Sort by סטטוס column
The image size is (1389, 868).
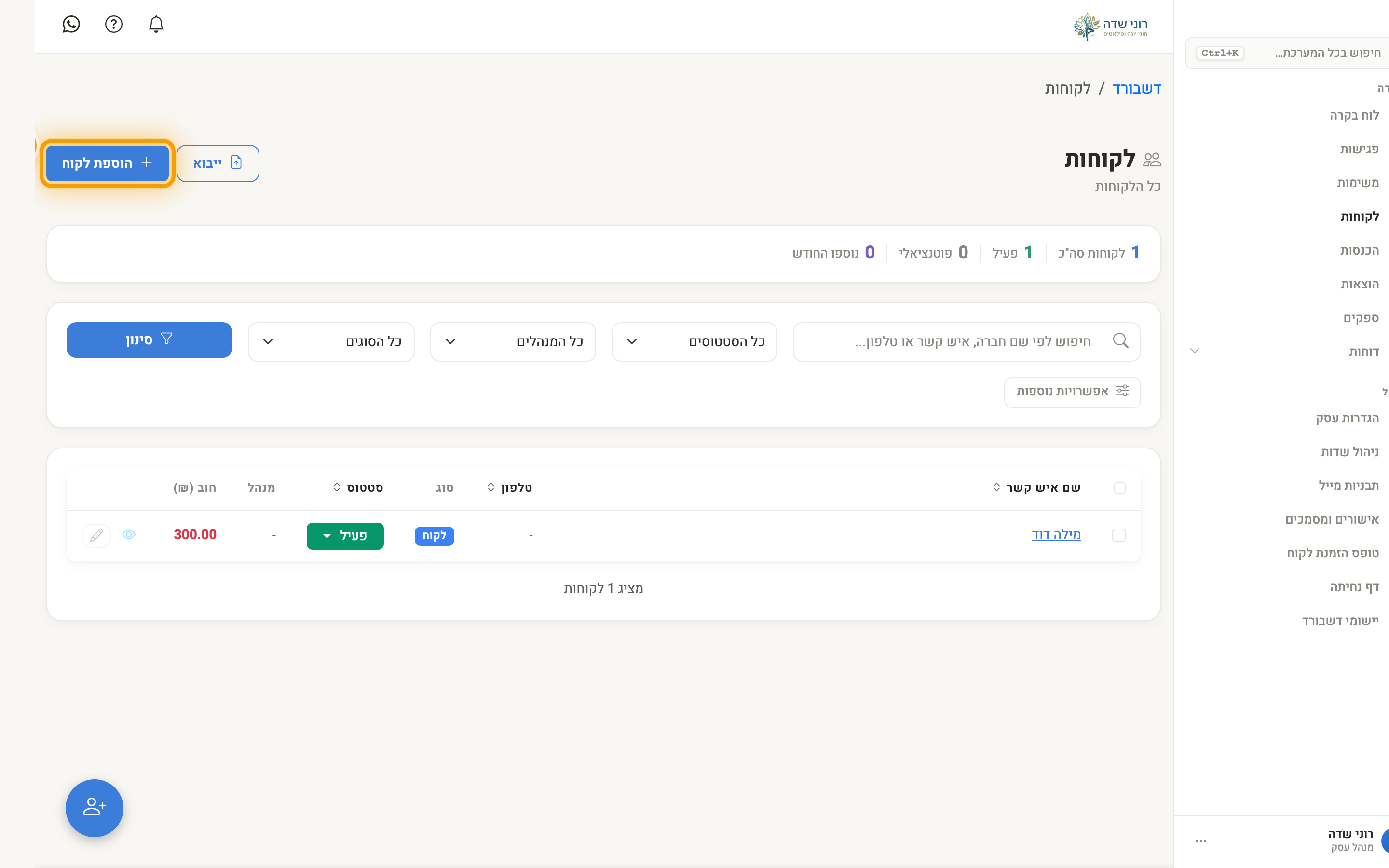click(x=357, y=488)
